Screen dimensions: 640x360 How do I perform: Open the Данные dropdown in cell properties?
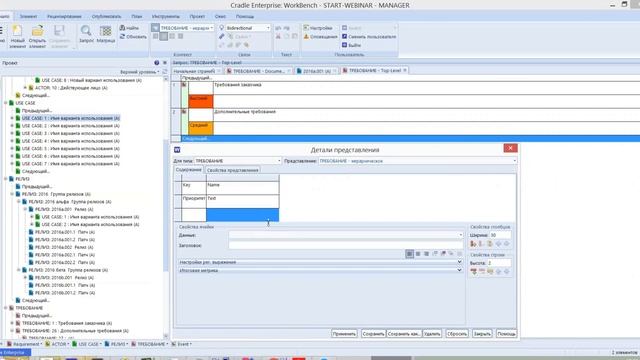point(461,235)
